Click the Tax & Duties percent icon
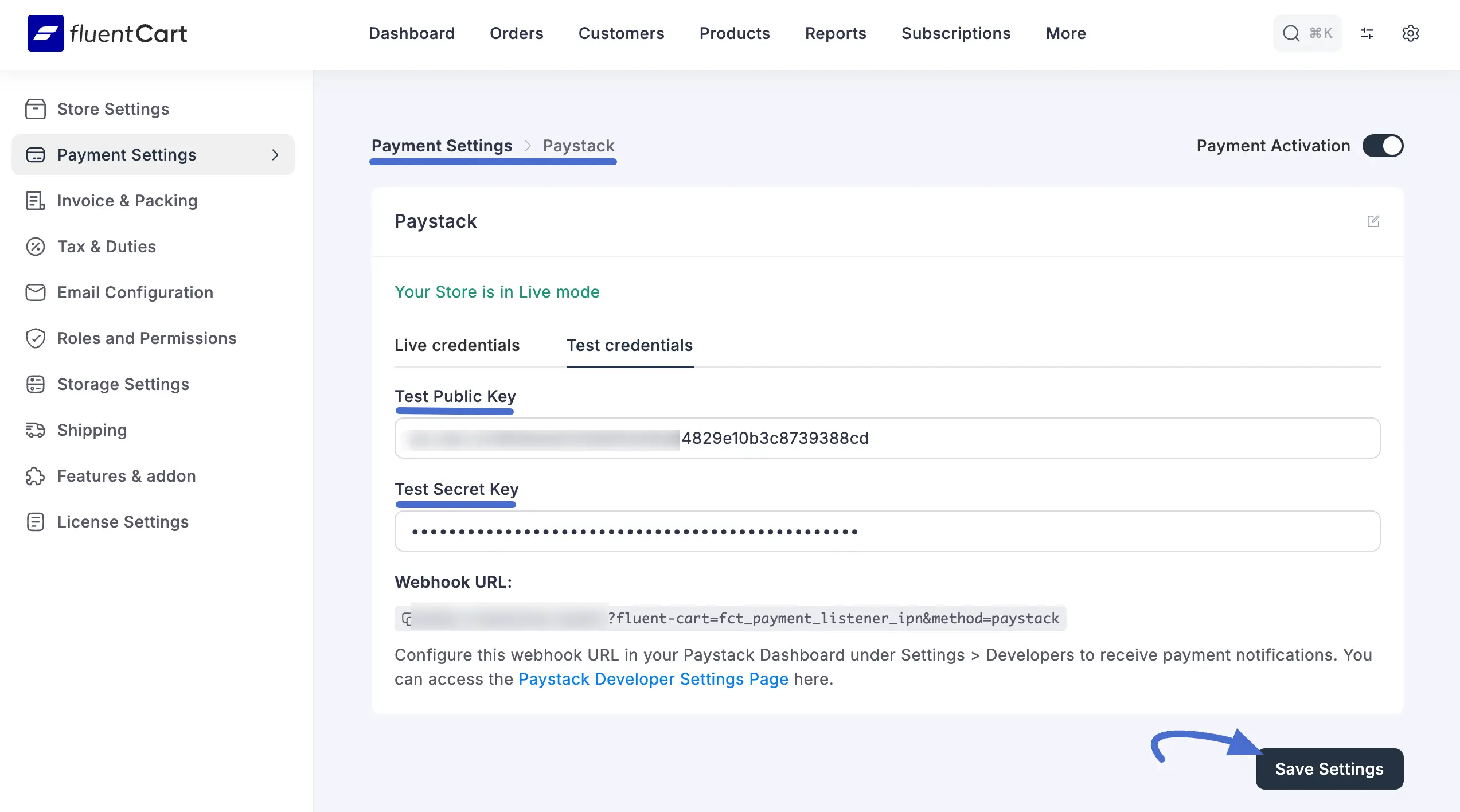This screenshot has height=812, width=1460. pyautogui.click(x=36, y=246)
